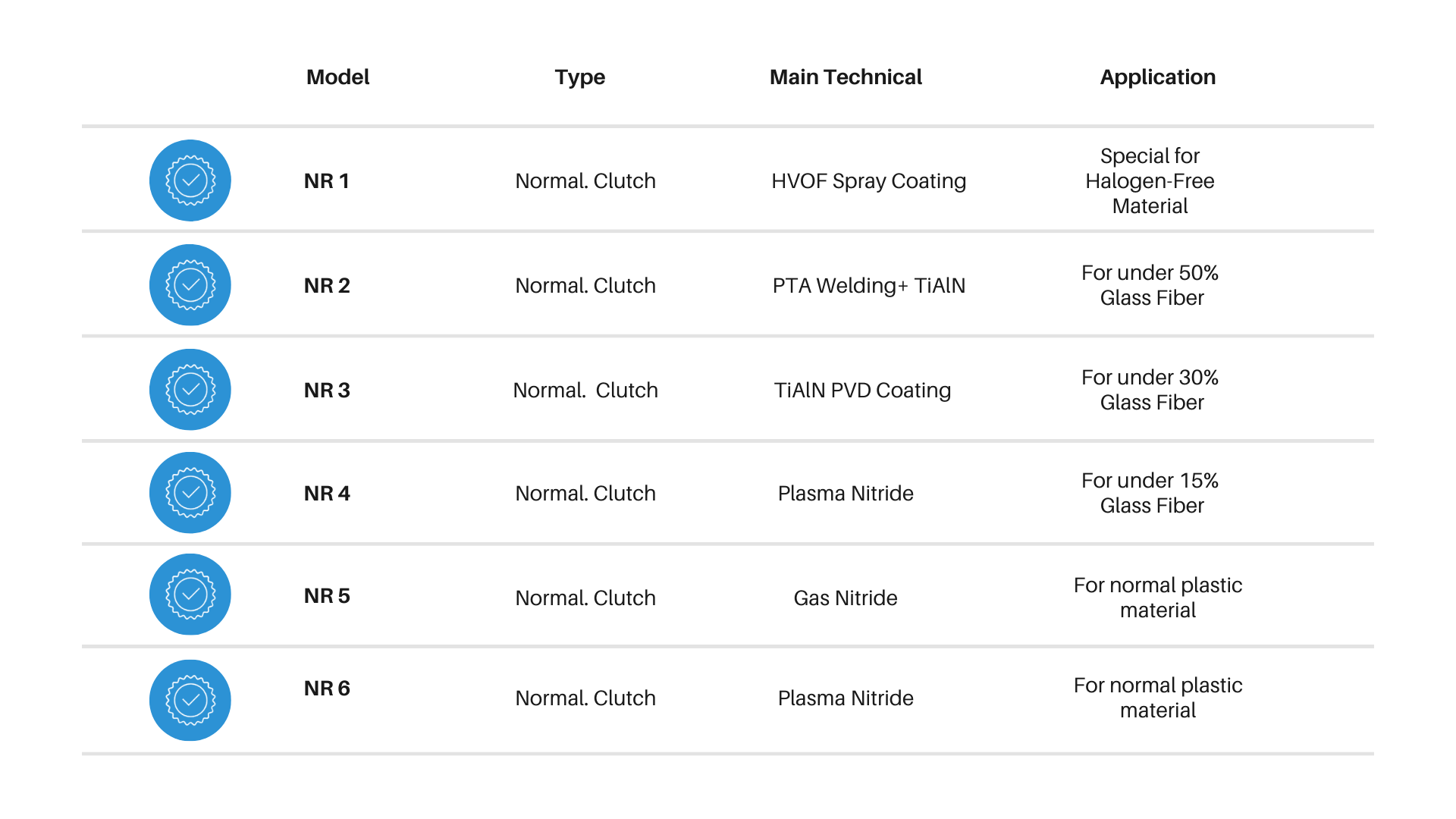Select the For under 15% Glass Fiber text
Viewport: 1456px width, 819px height.
click(1150, 493)
